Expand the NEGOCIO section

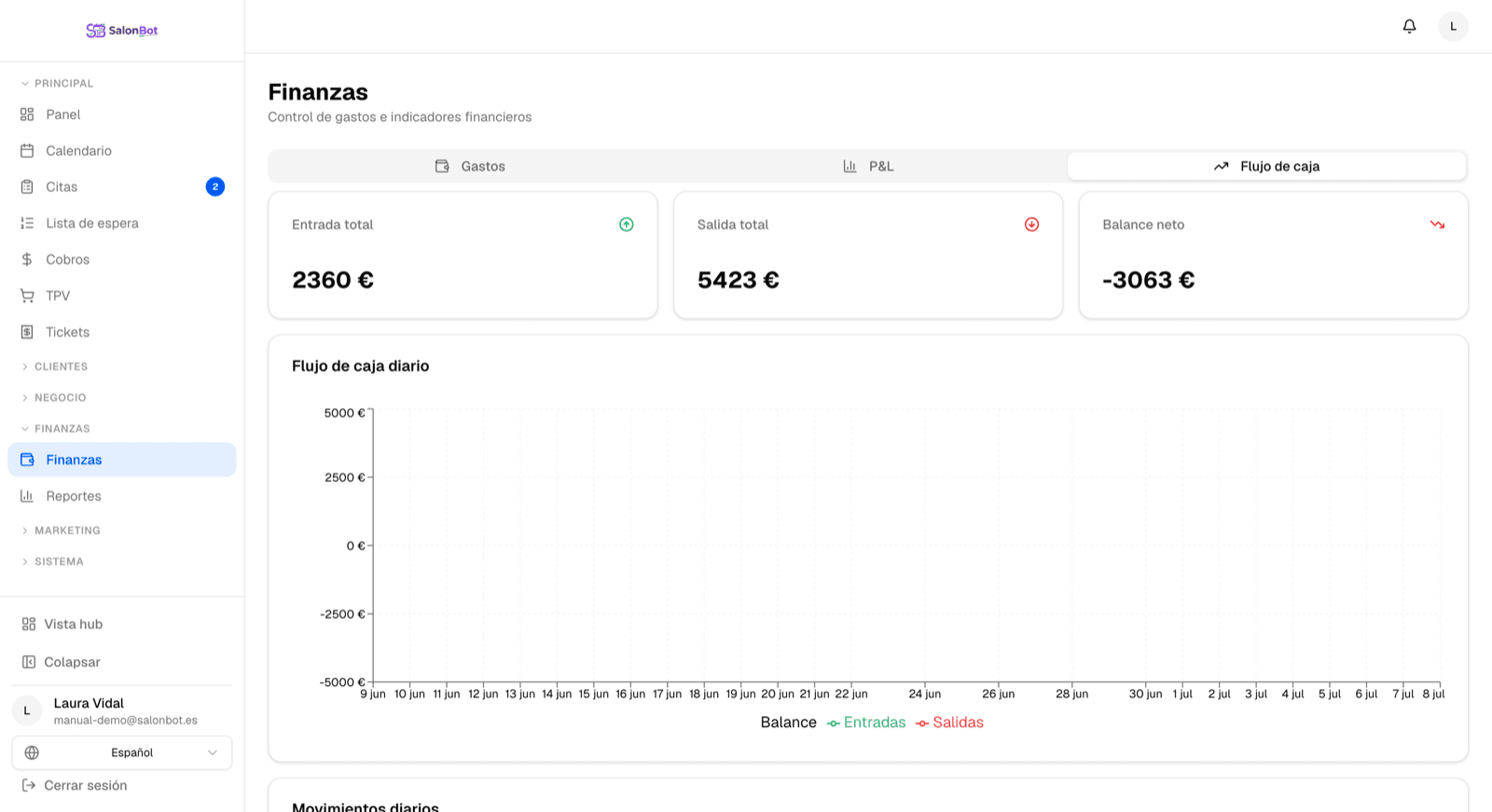(53, 398)
